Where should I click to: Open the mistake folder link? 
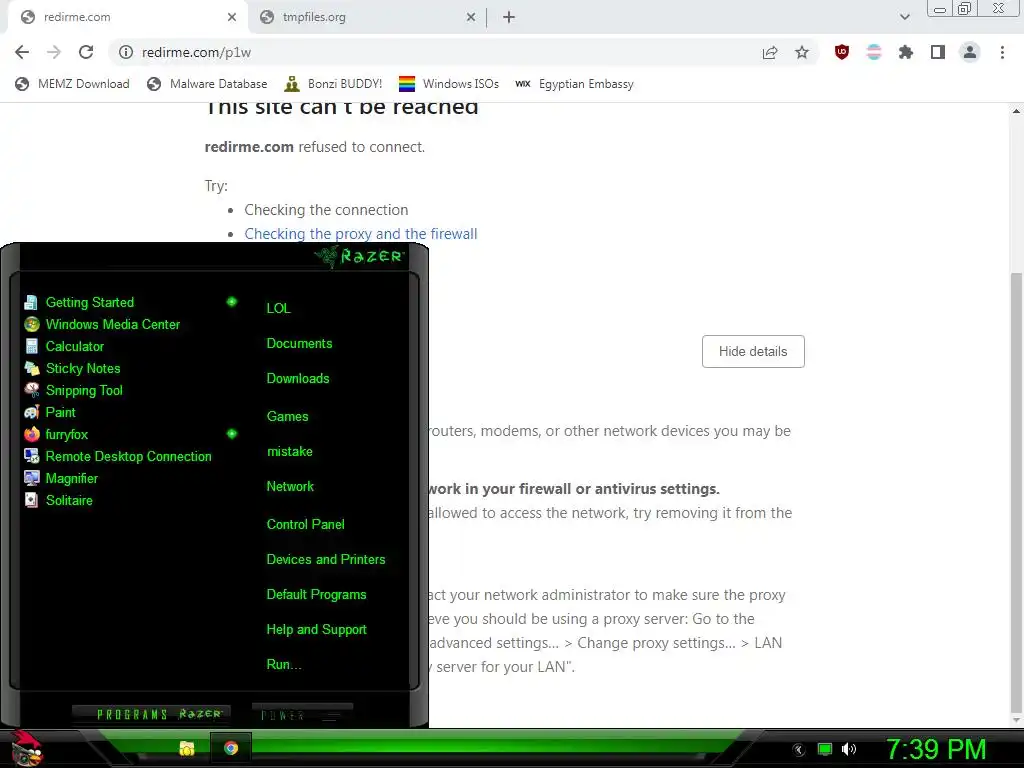[x=290, y=452]
